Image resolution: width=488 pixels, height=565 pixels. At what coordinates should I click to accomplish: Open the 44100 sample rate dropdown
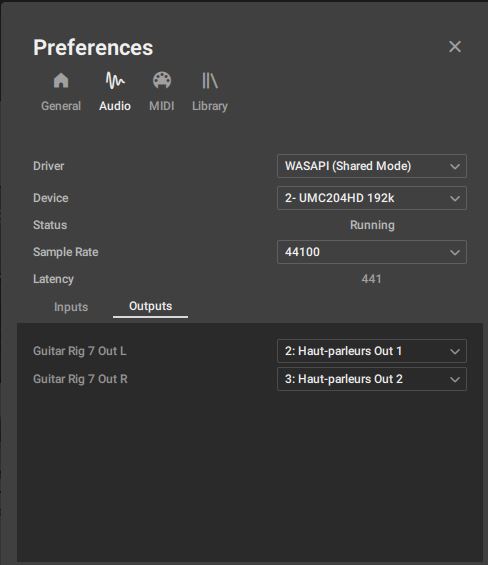click(372, 252)
